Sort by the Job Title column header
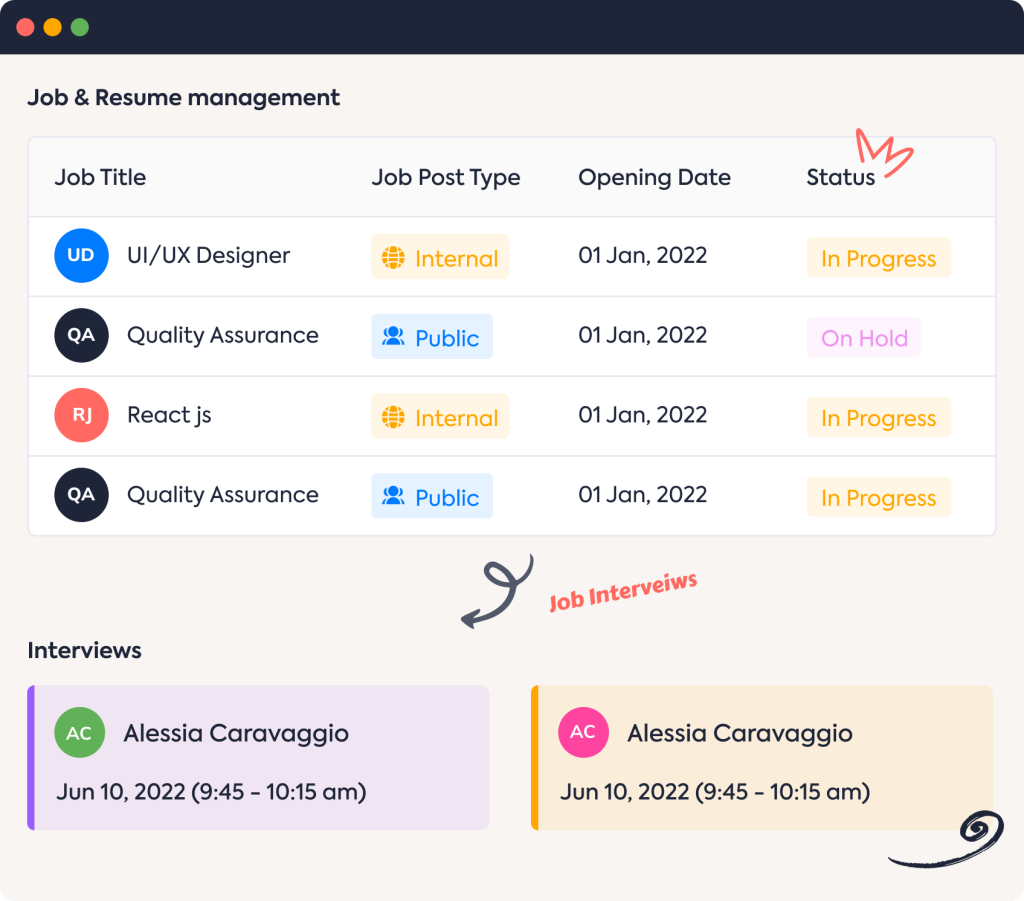 click(100, 177)
